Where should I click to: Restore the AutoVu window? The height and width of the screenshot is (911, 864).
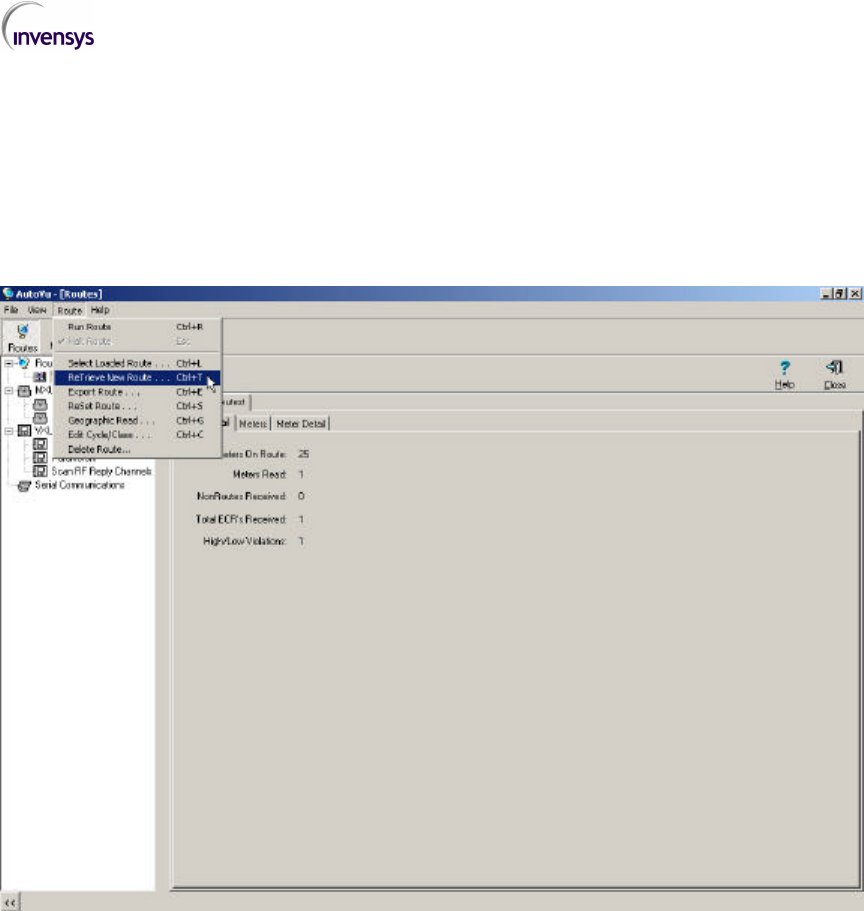click(x=840, y=294)
